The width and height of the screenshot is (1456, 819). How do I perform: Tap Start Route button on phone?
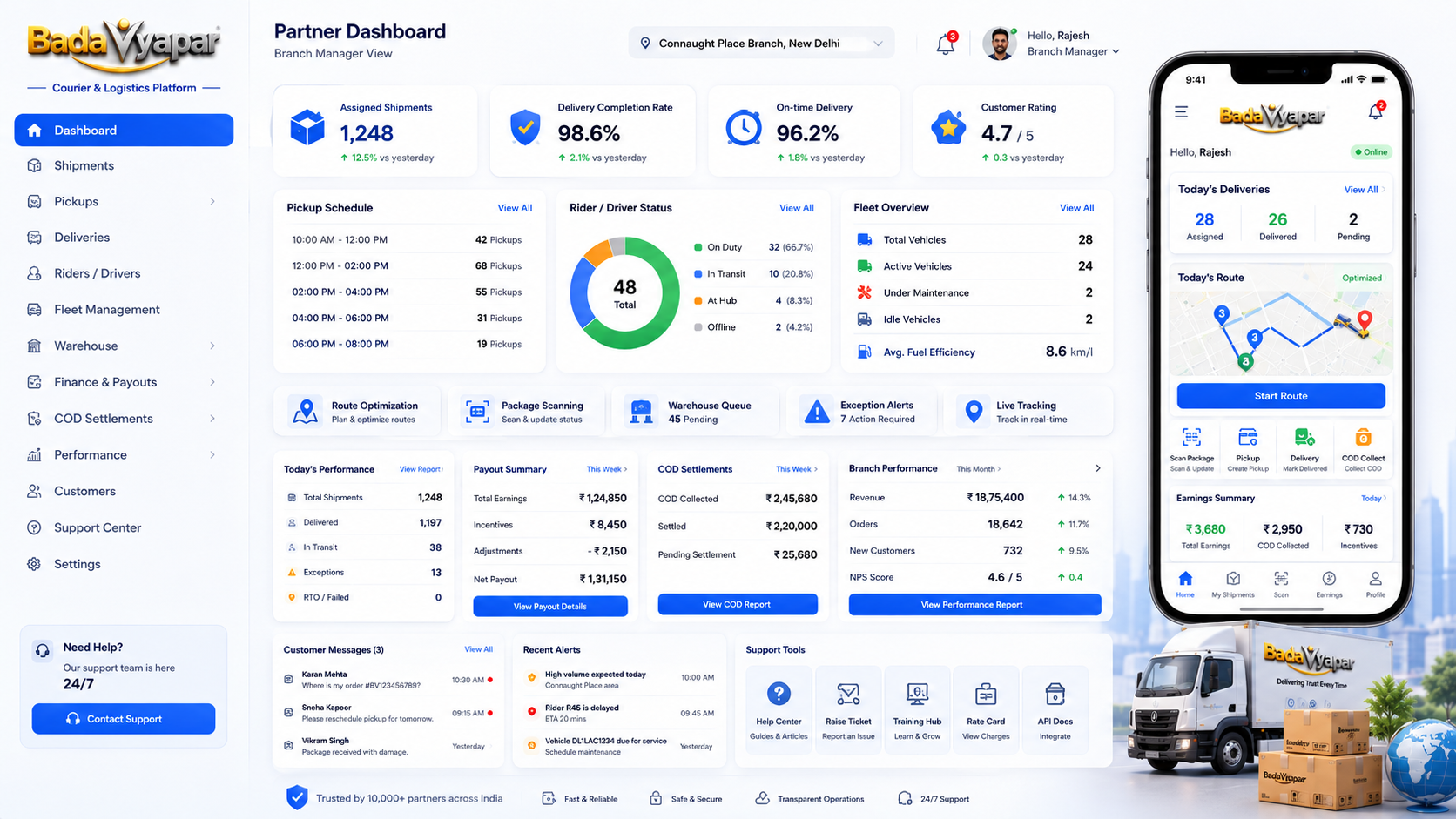[1281, 396]
